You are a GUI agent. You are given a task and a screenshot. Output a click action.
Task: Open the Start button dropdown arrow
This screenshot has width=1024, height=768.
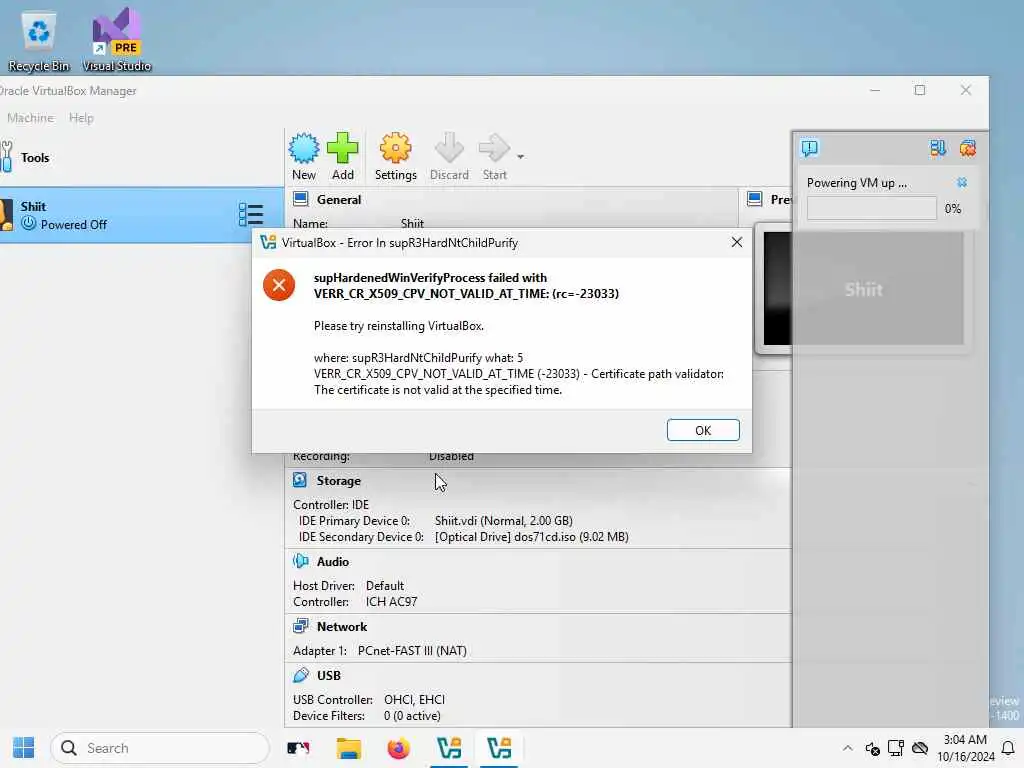520,157
